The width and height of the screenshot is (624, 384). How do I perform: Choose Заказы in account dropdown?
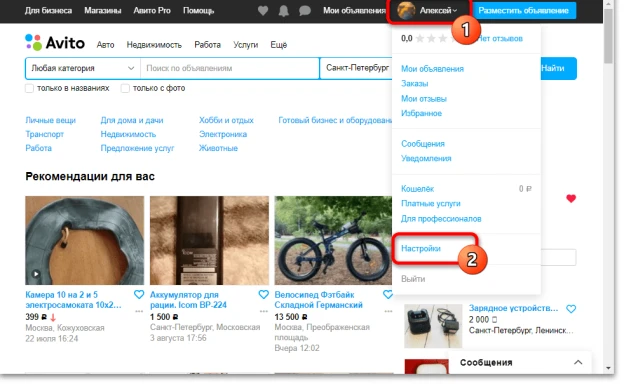tap(415, 84)
